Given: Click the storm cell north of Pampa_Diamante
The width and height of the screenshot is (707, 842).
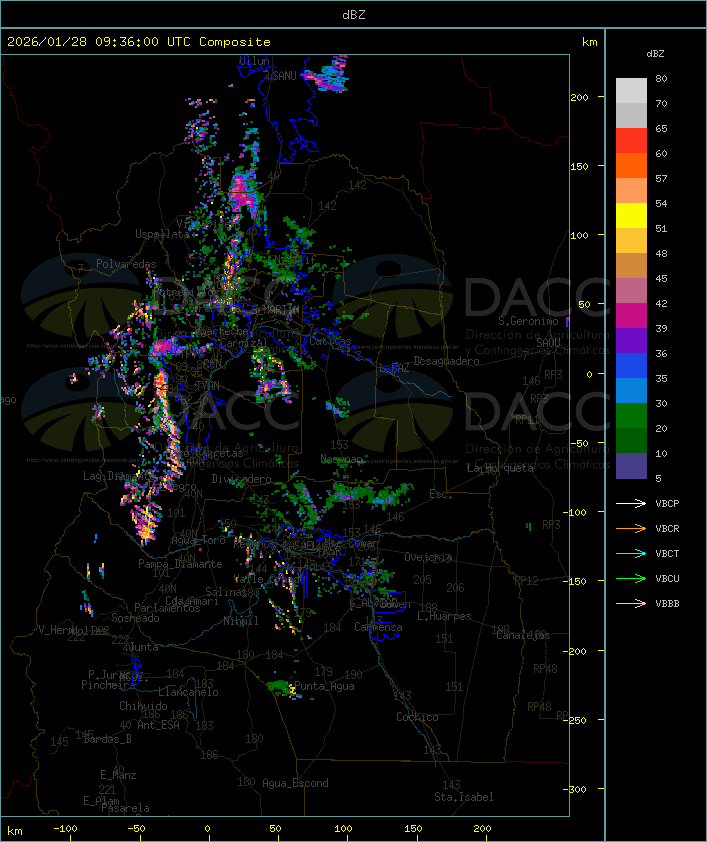Looking at the screenshot, I should click(x=147, y=522).
